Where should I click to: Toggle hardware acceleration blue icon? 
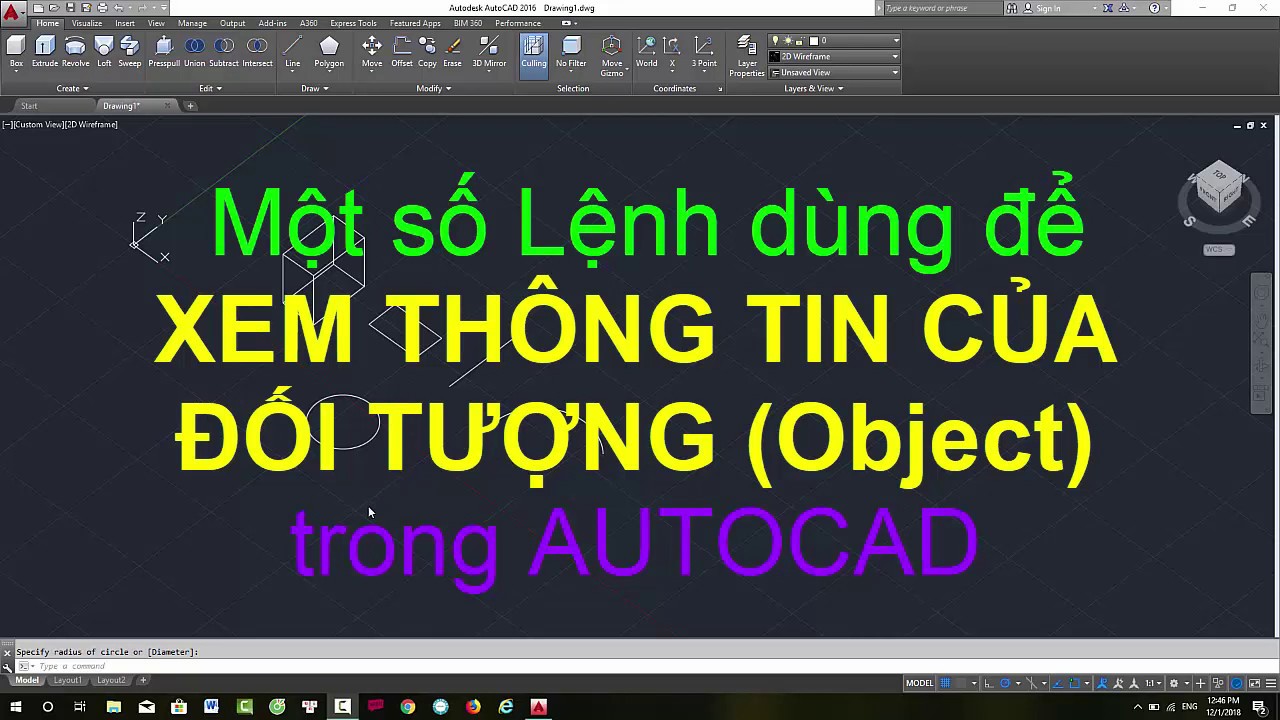[x=1237, y=683]
